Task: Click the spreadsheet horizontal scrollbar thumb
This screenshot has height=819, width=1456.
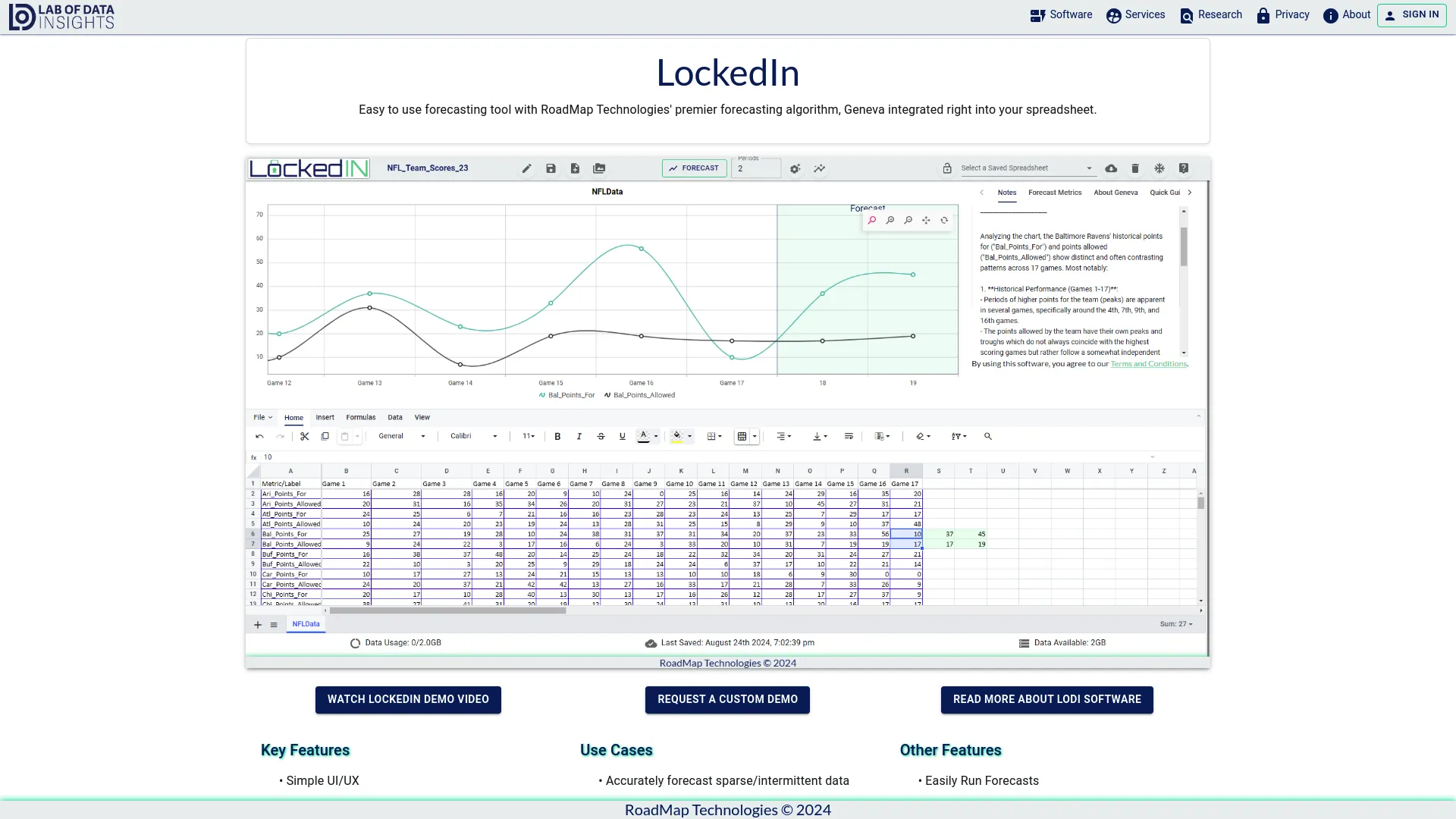Action: point(447,611)
